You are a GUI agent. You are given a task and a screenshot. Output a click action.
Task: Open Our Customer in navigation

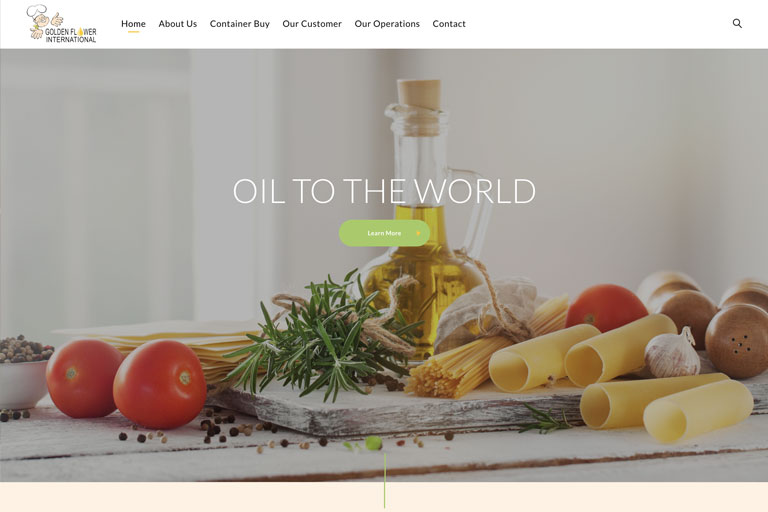[312, 24]
